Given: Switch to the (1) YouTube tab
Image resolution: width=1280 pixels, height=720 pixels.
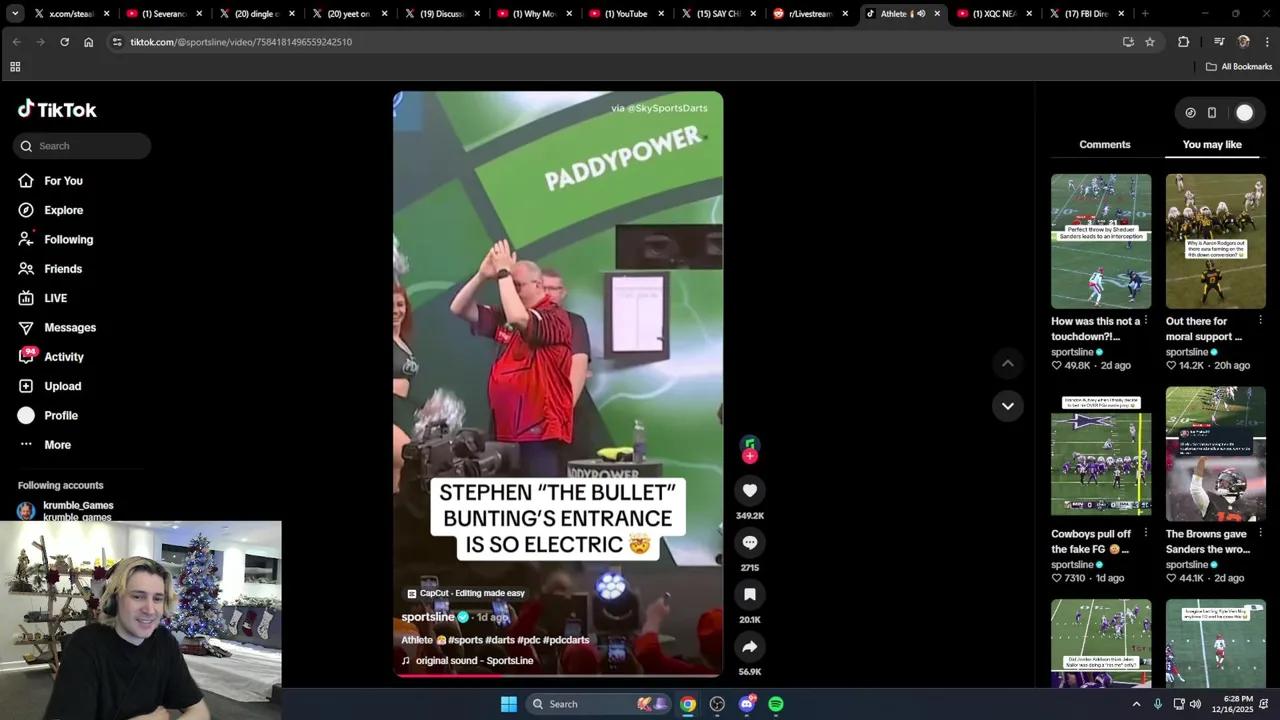Looking at the screenshot, I should (x=625, y=14).
